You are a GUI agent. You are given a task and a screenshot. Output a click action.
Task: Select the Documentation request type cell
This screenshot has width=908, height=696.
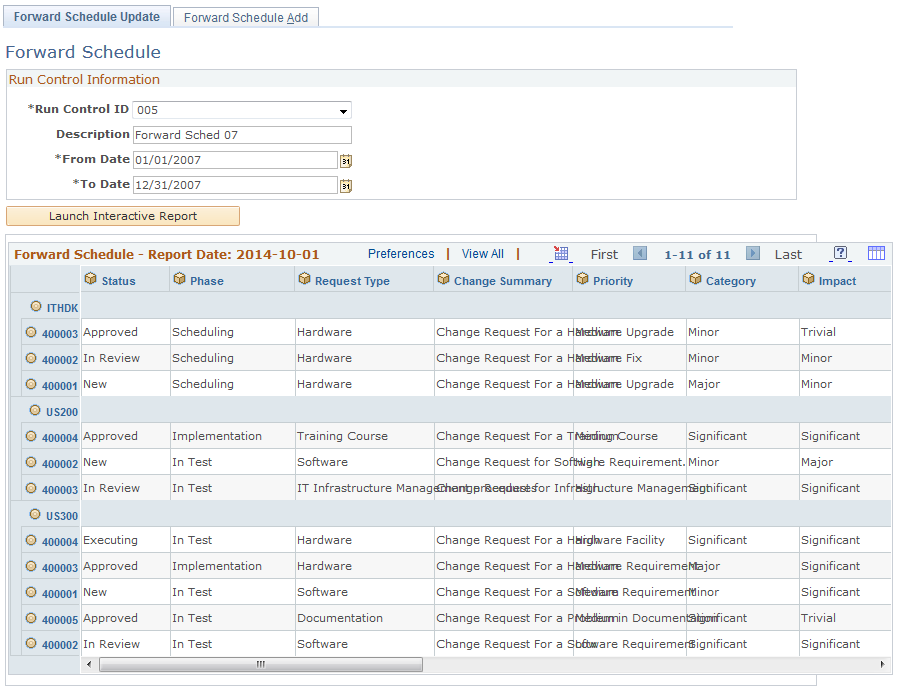point(365,618)
